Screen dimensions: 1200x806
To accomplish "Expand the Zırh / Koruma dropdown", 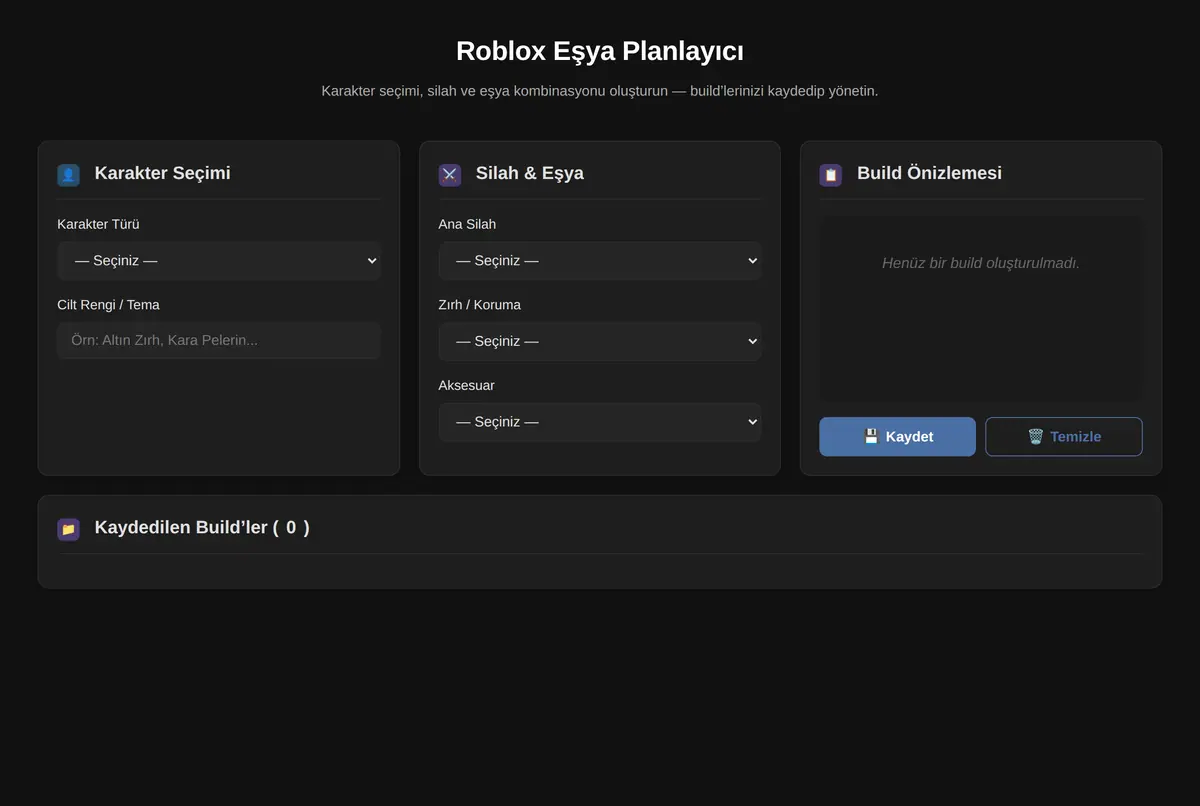I will 600,341.
